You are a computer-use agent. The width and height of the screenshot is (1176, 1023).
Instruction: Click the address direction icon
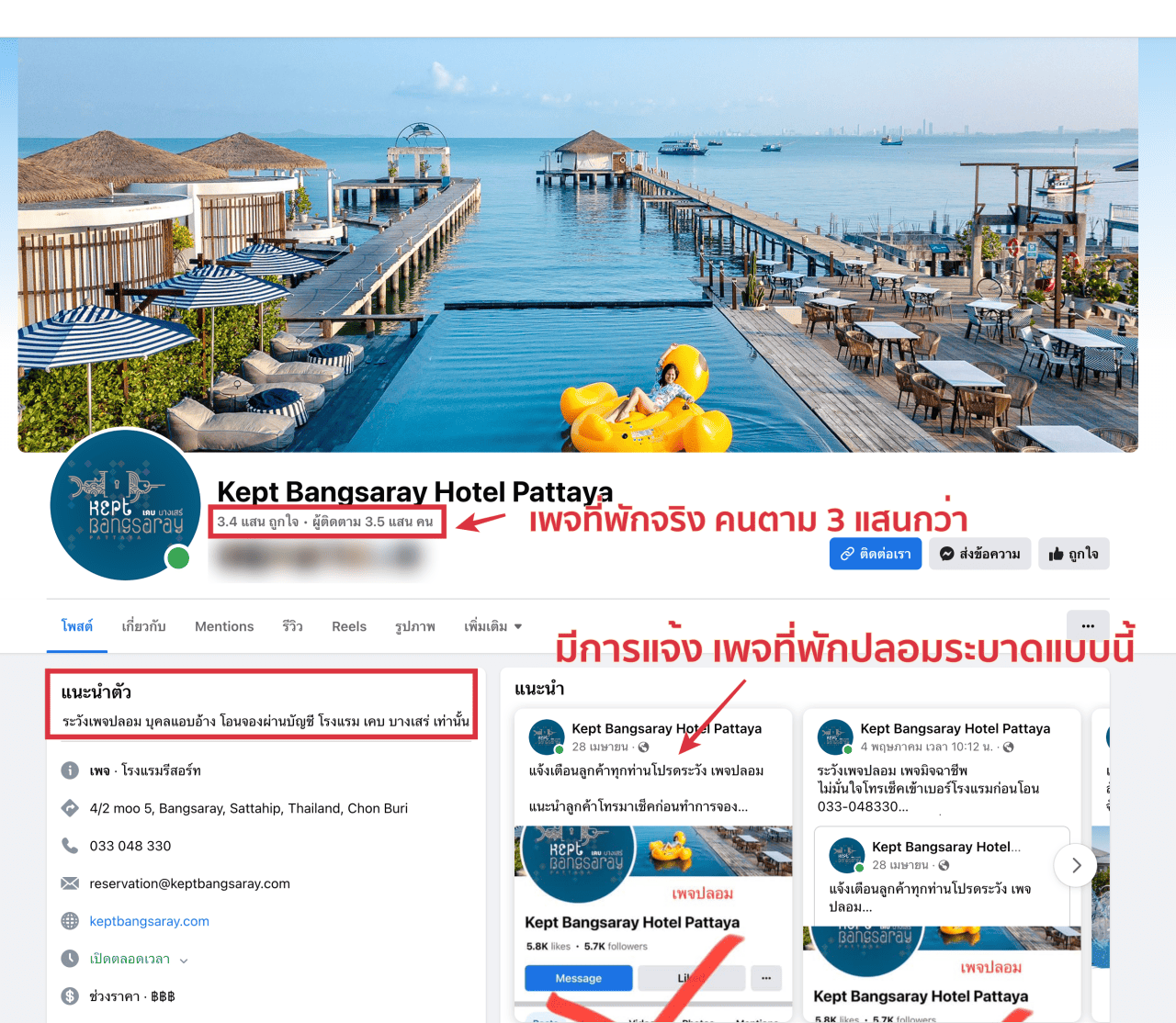click(x=70, y=808)
